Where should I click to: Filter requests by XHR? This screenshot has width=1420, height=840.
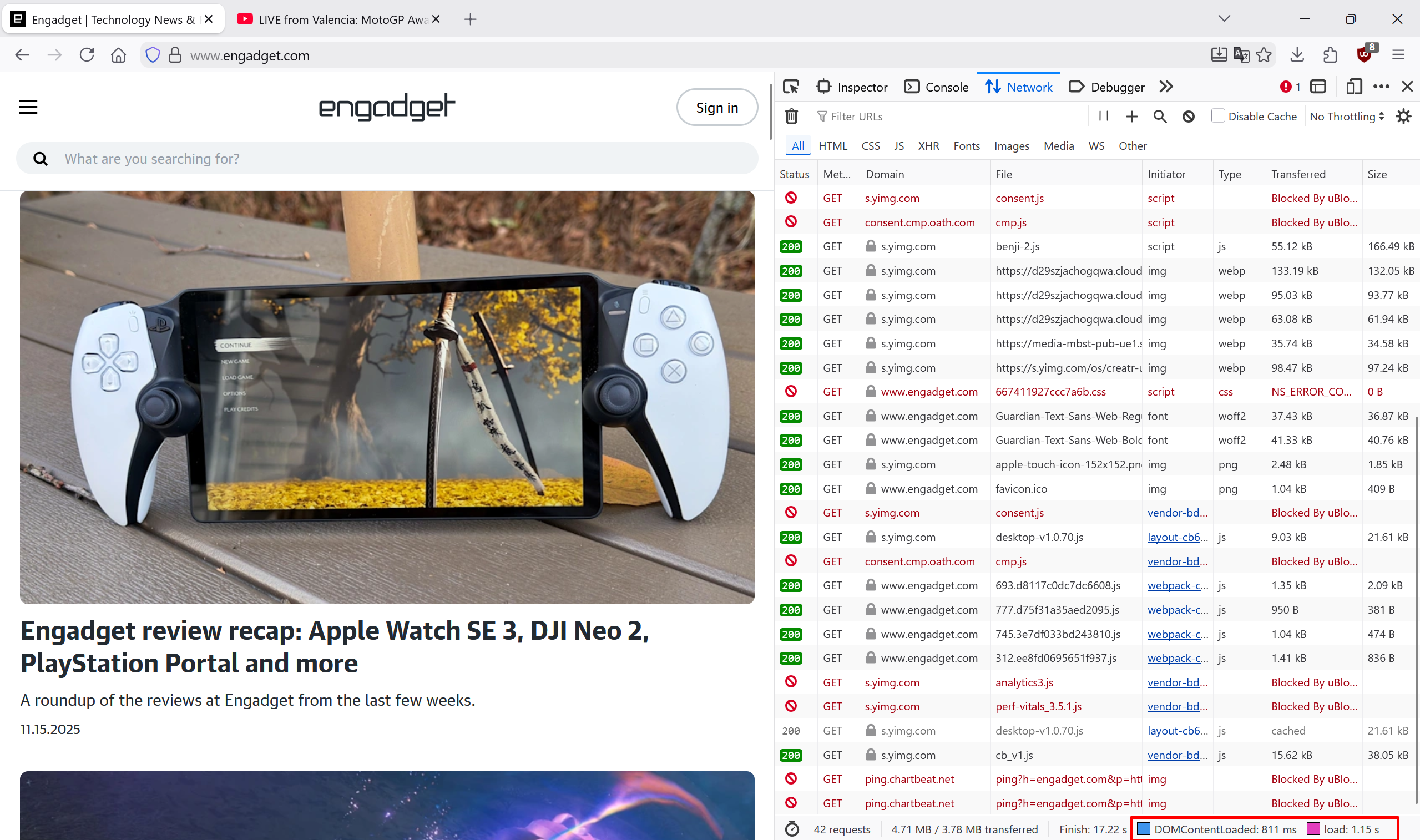tap(929, 146)
